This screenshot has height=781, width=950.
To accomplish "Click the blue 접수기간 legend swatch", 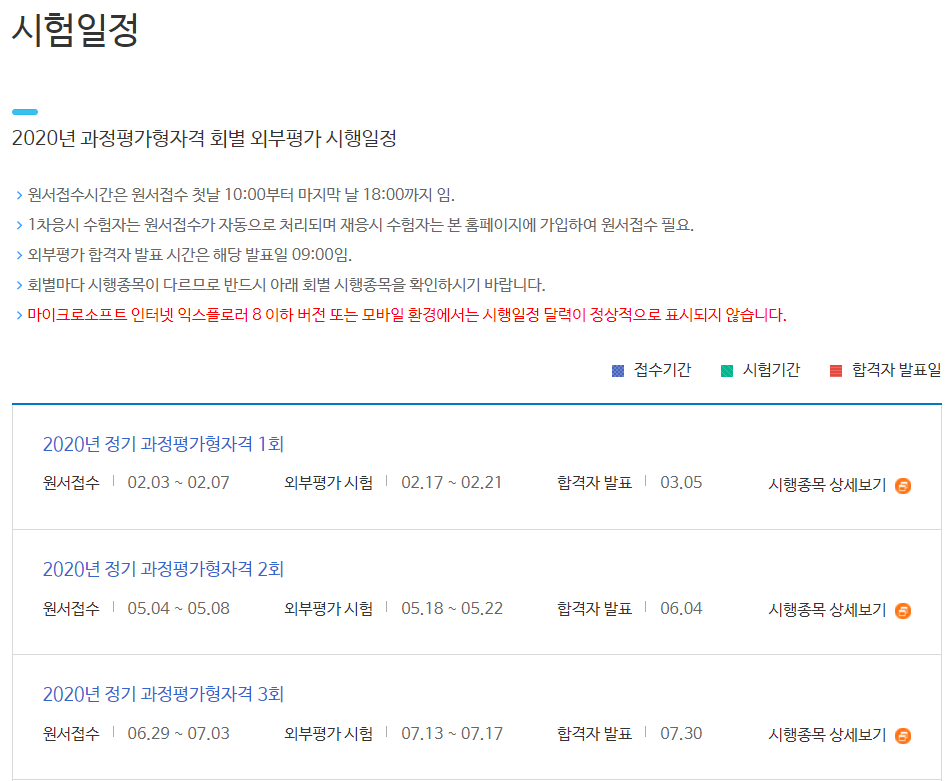I will [x=617, y=371].
